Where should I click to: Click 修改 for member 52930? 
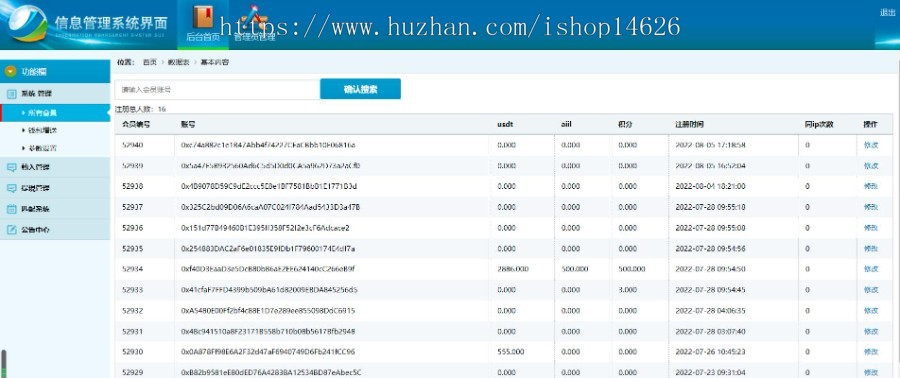[x=871, y=352]
